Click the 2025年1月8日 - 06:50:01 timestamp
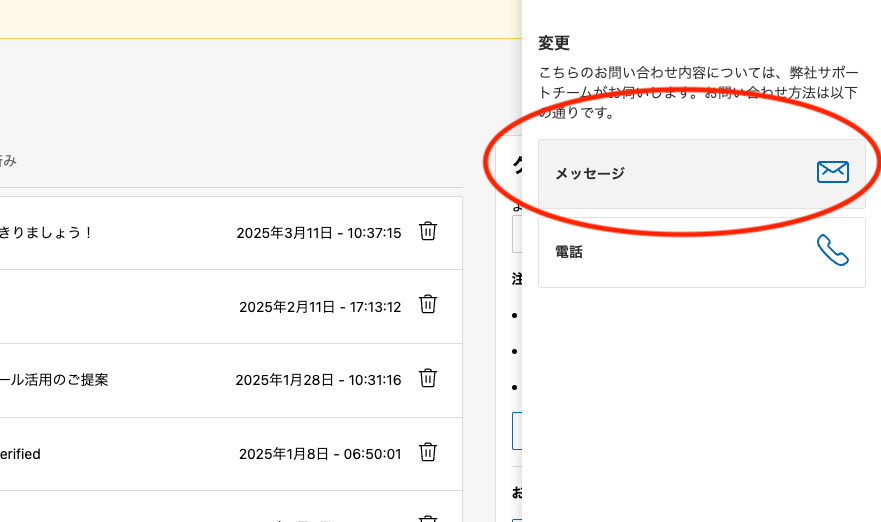This screenshot has width=881, height=522. (319, 454)
